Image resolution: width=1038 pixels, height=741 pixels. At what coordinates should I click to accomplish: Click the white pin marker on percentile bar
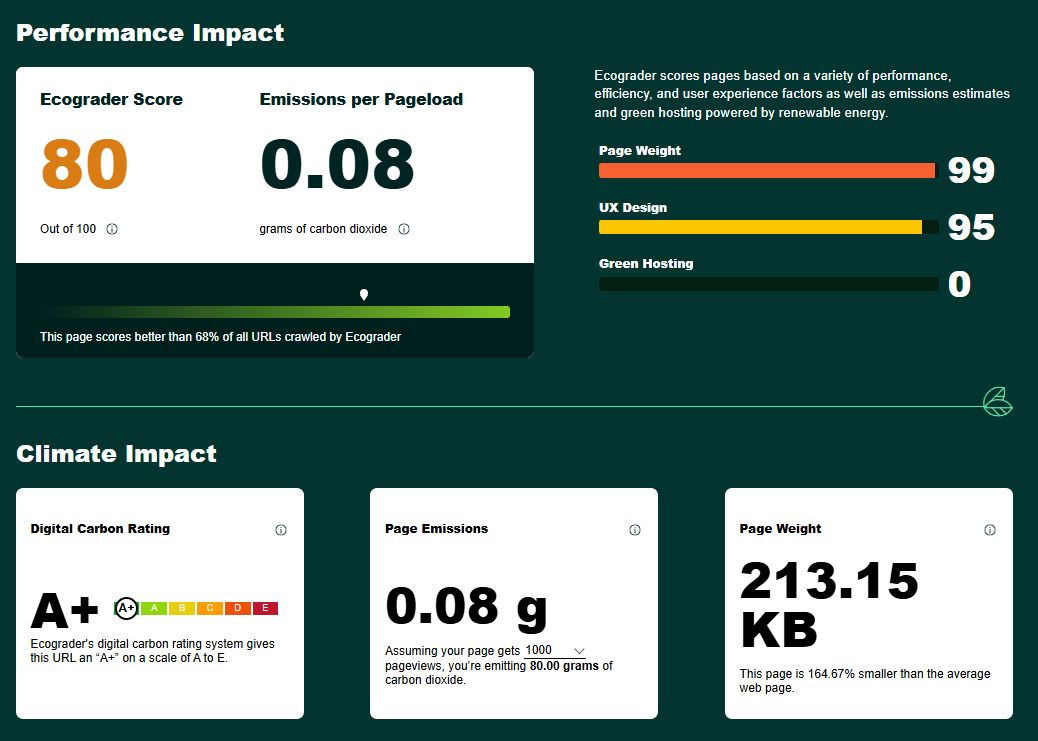click(364, 294)
